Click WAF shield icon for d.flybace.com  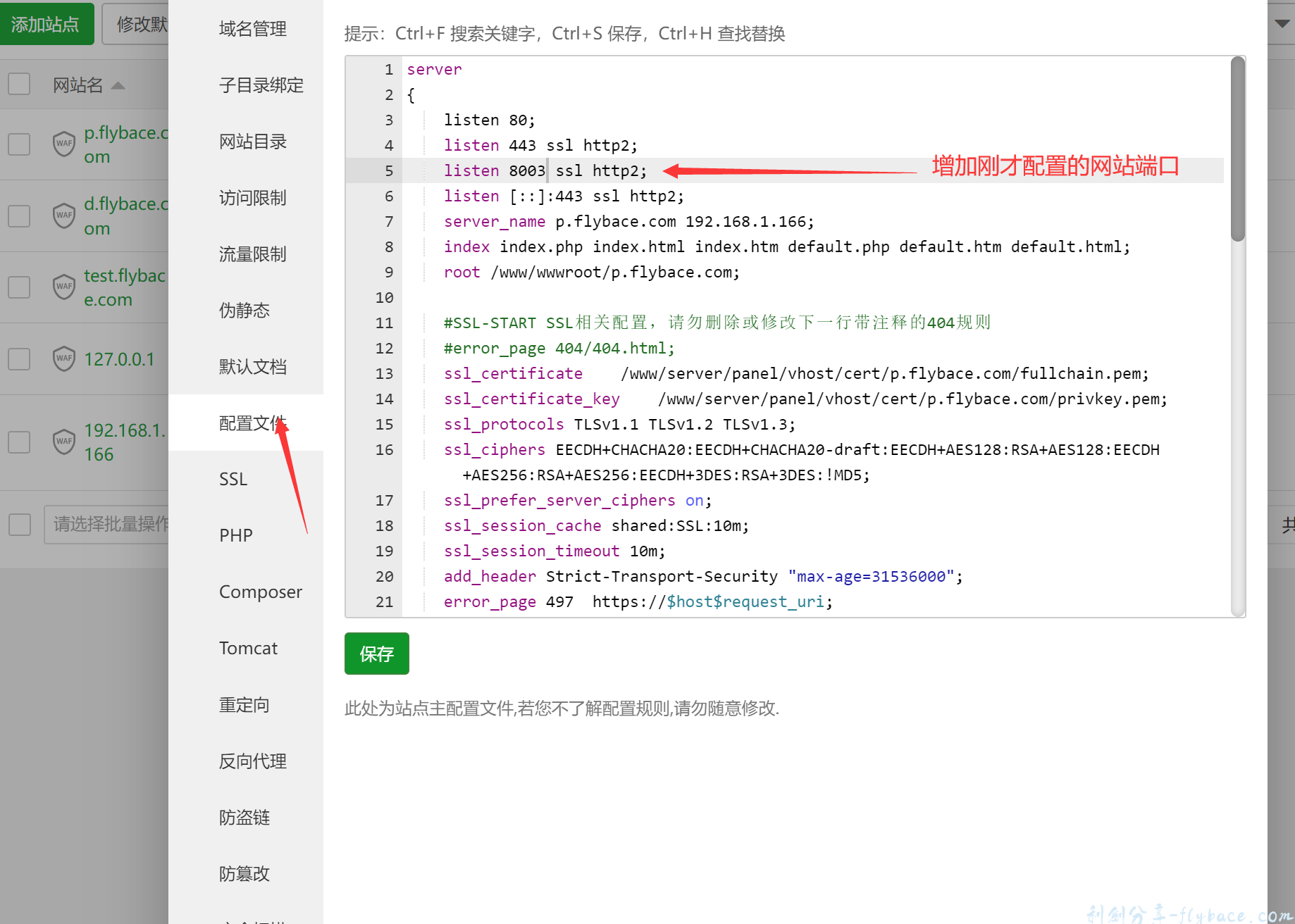64,216
